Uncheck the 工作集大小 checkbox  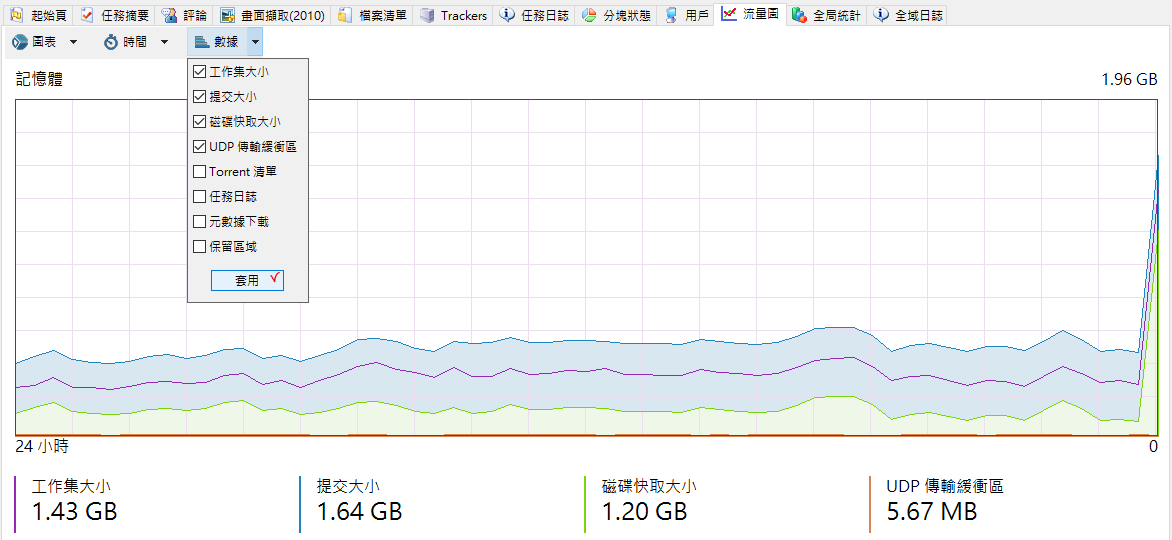[x=199, y=72]
